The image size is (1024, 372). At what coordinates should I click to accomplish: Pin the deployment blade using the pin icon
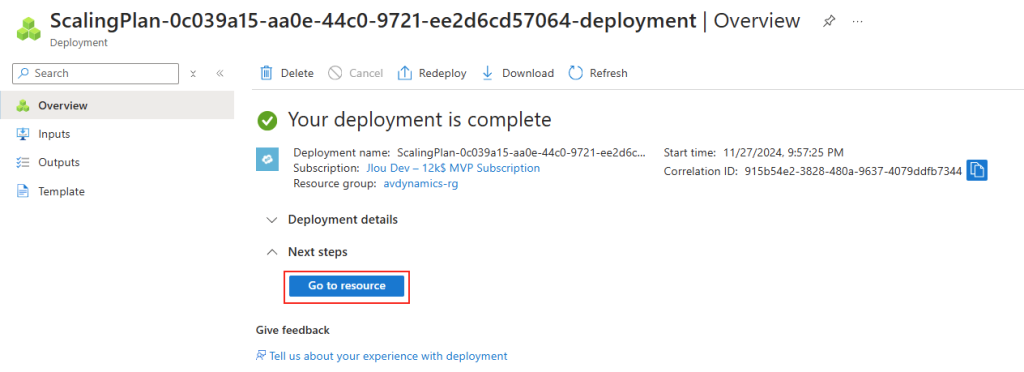click(x=829, y=22)
